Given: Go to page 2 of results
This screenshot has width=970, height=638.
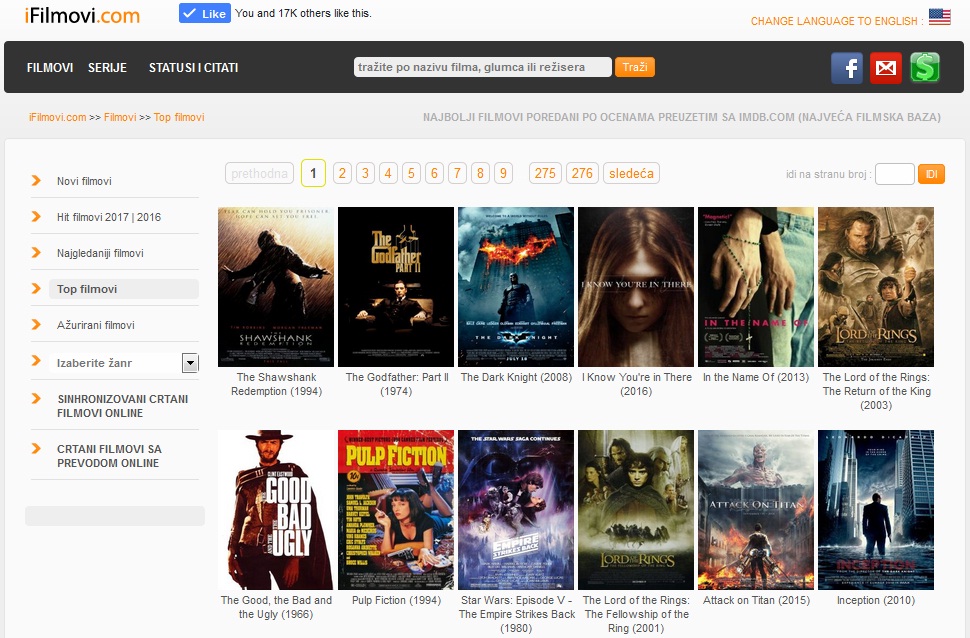Looking at the screenshot, I should click(342, 173).
